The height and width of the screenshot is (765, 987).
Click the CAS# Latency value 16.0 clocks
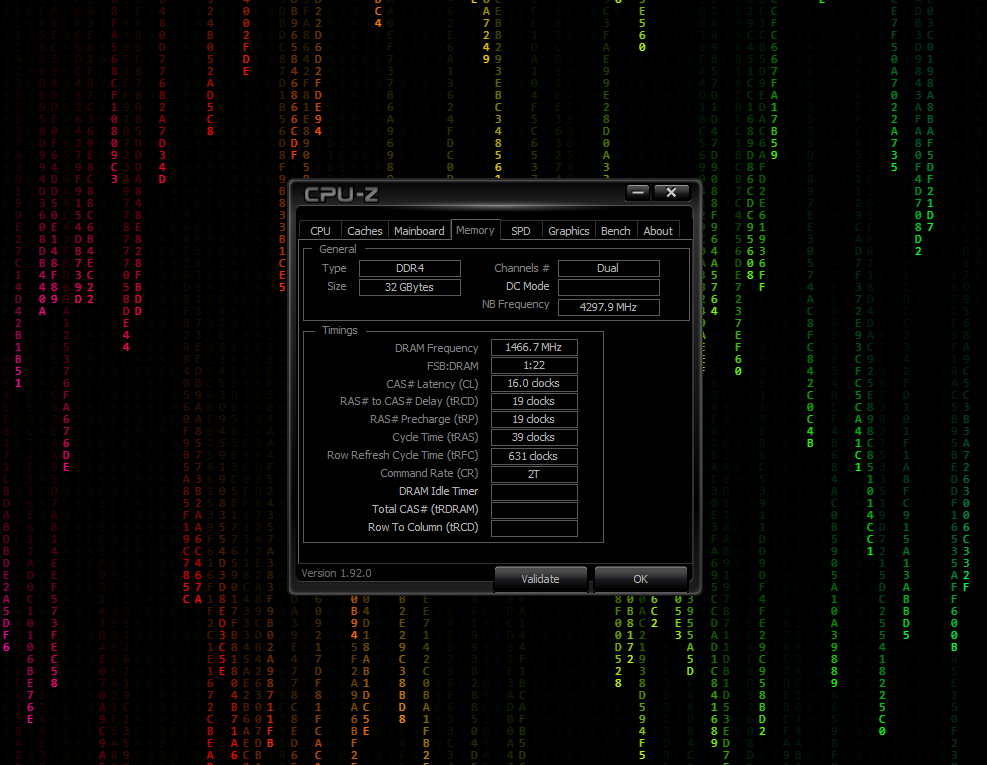tap(534, 383)
